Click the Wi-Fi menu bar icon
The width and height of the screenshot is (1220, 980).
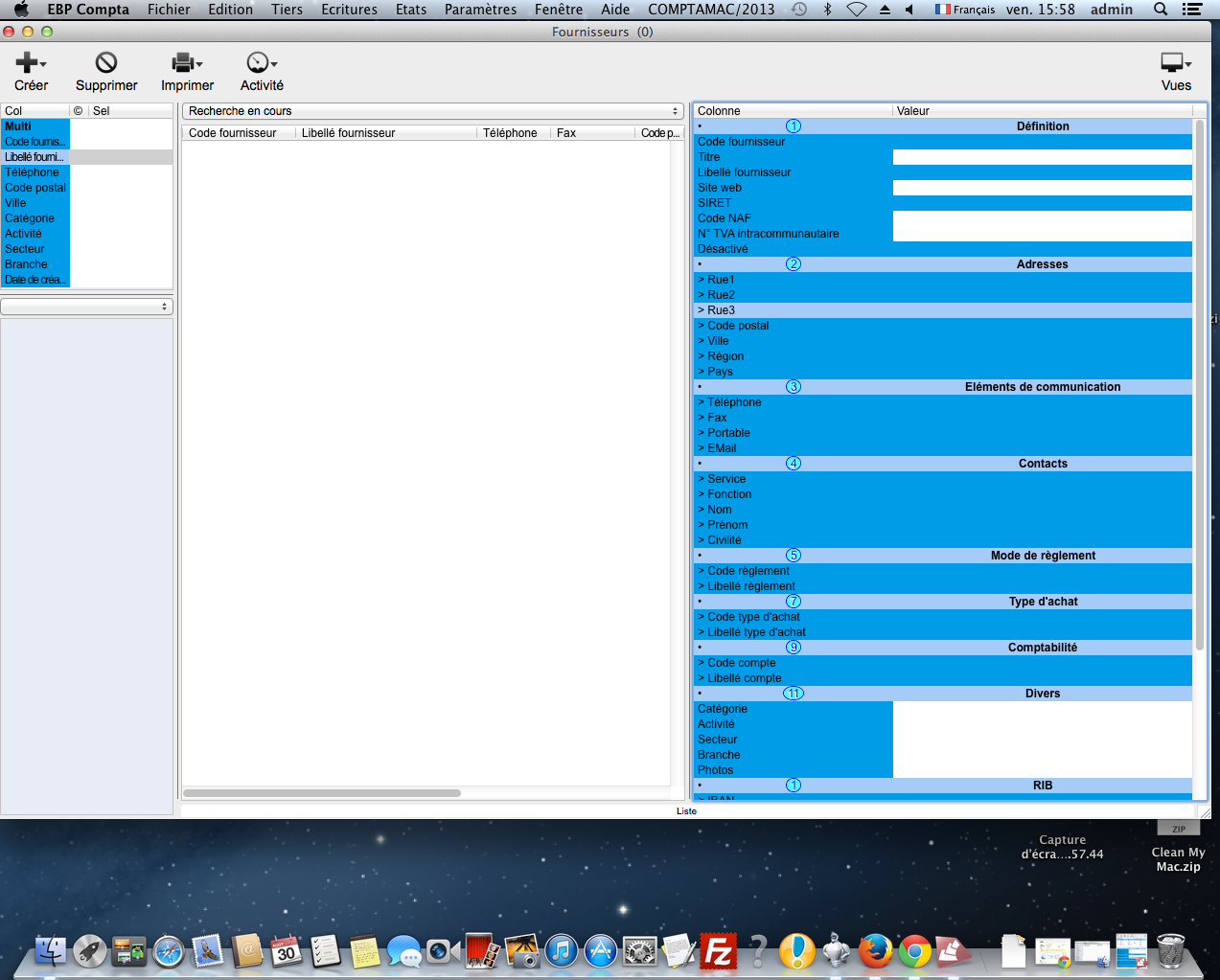857,9
